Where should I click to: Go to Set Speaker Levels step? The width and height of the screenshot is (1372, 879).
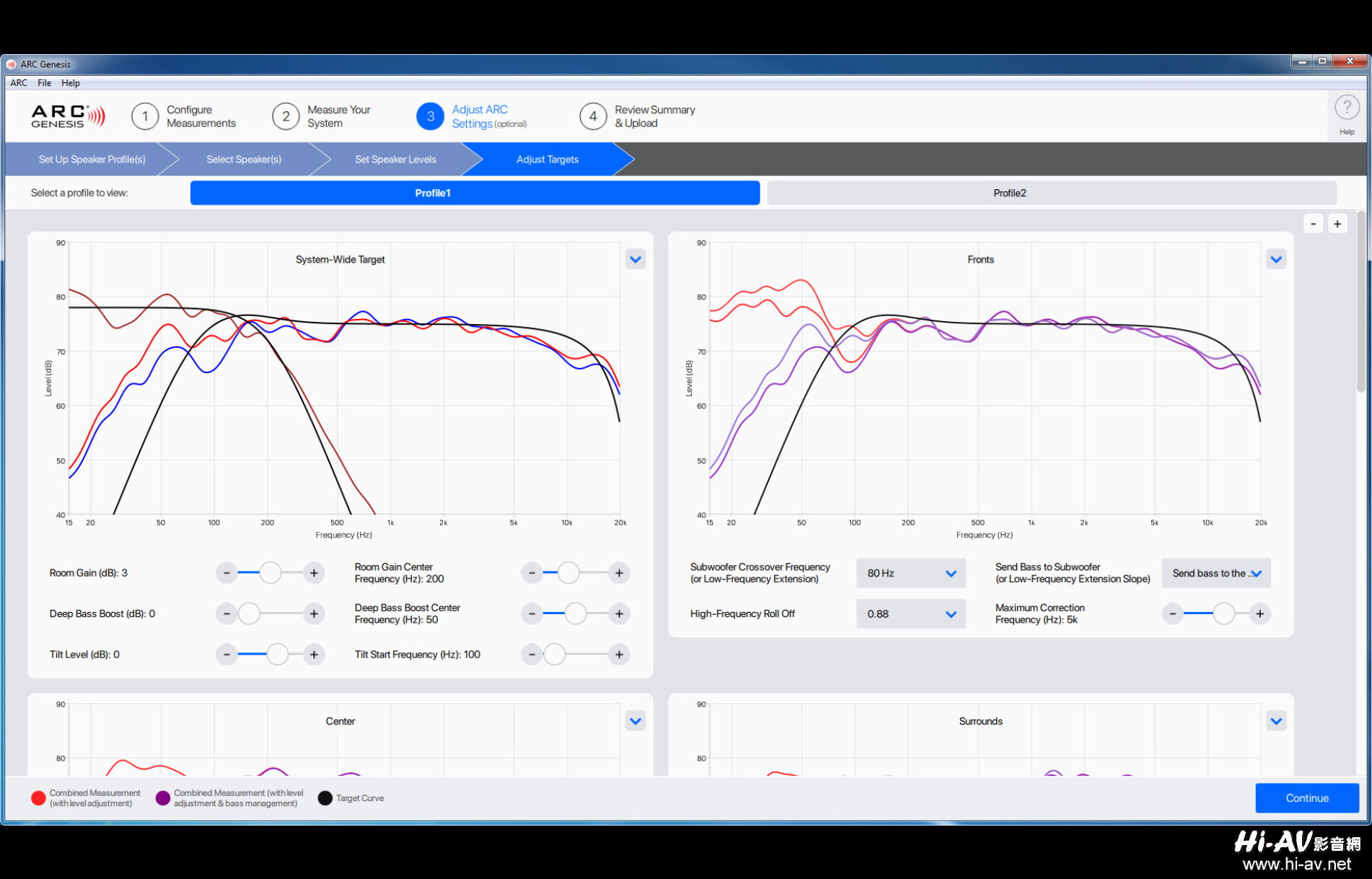[395, 159]
